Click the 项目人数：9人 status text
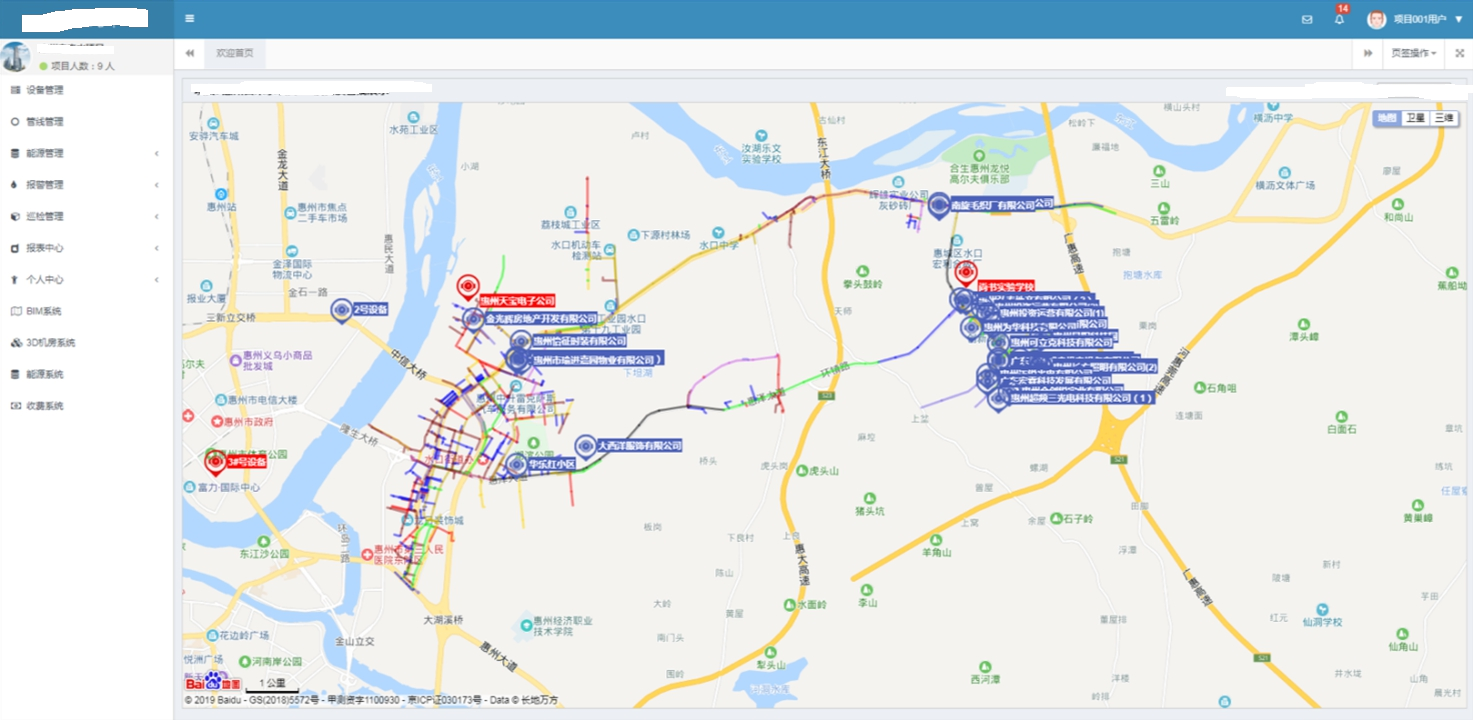 click(82, 66)
